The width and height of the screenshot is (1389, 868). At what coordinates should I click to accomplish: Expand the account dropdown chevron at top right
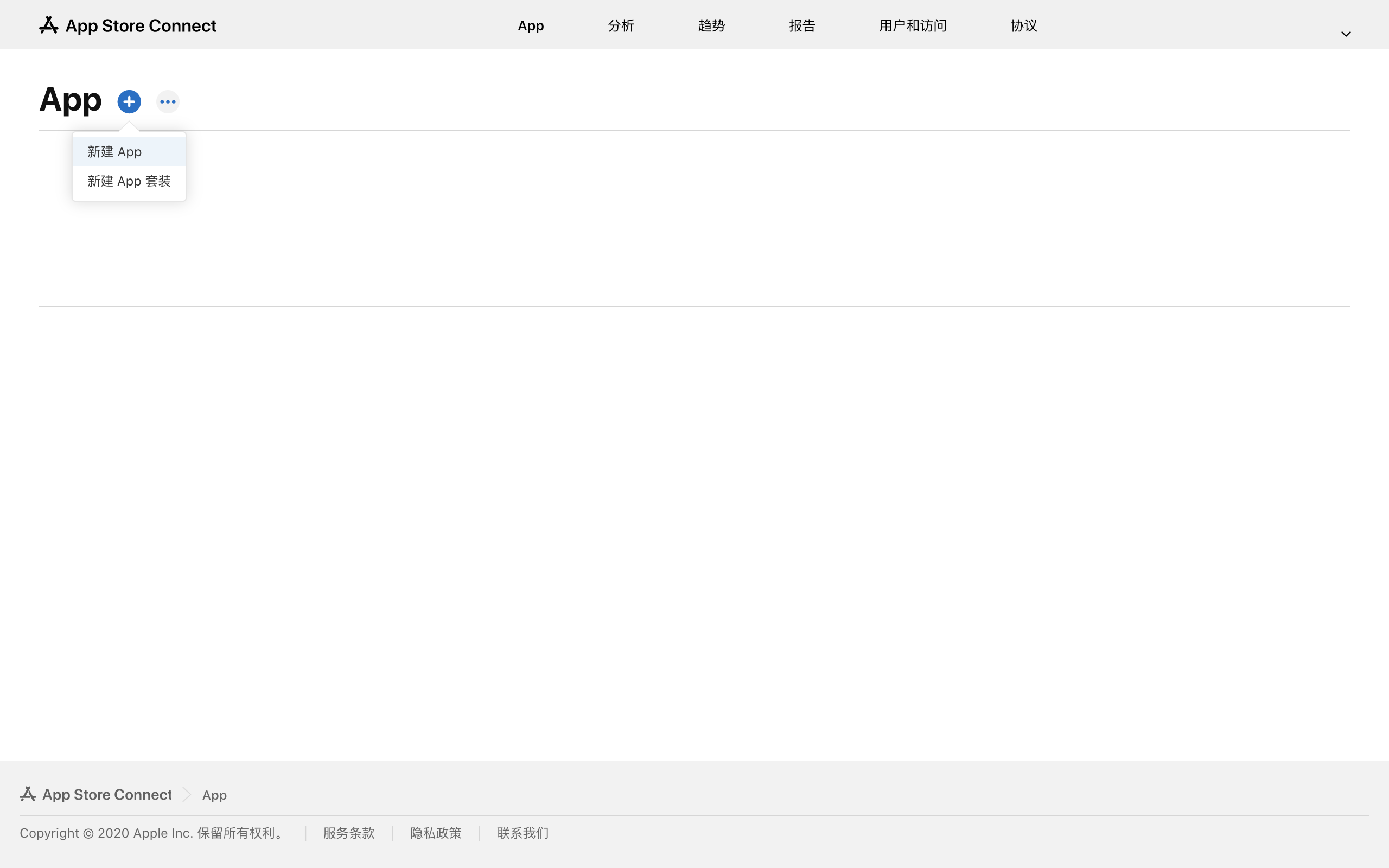[1346, 34]
